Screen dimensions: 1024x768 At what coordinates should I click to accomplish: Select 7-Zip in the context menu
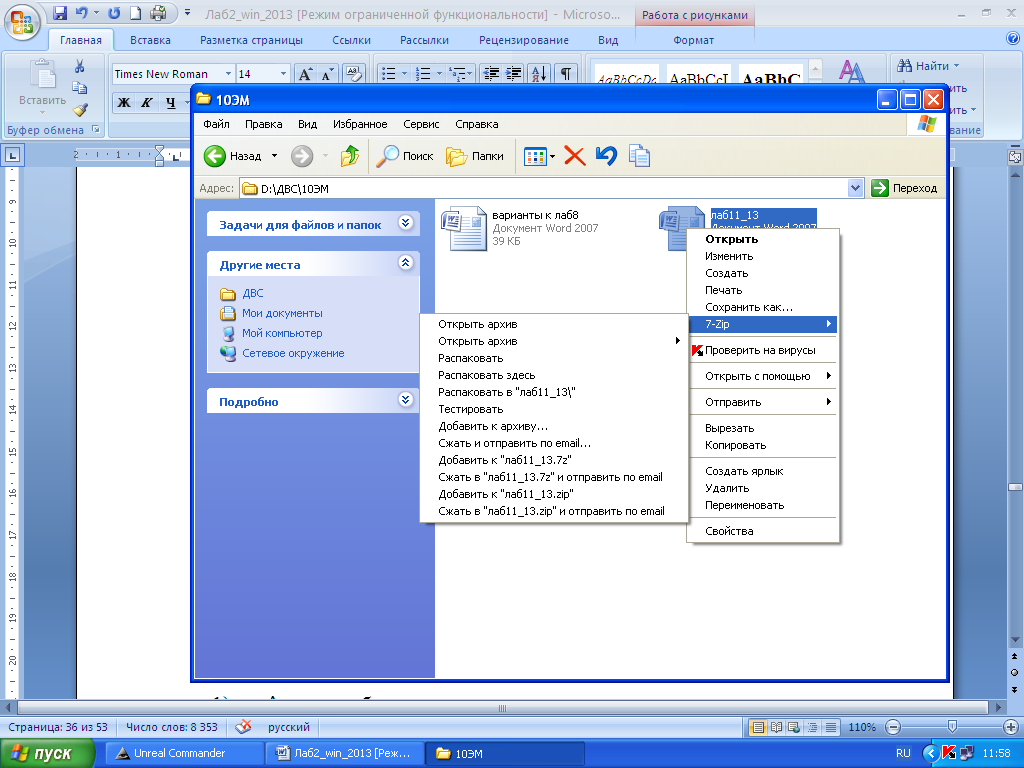pyautogui.click(x=763, y=324)
